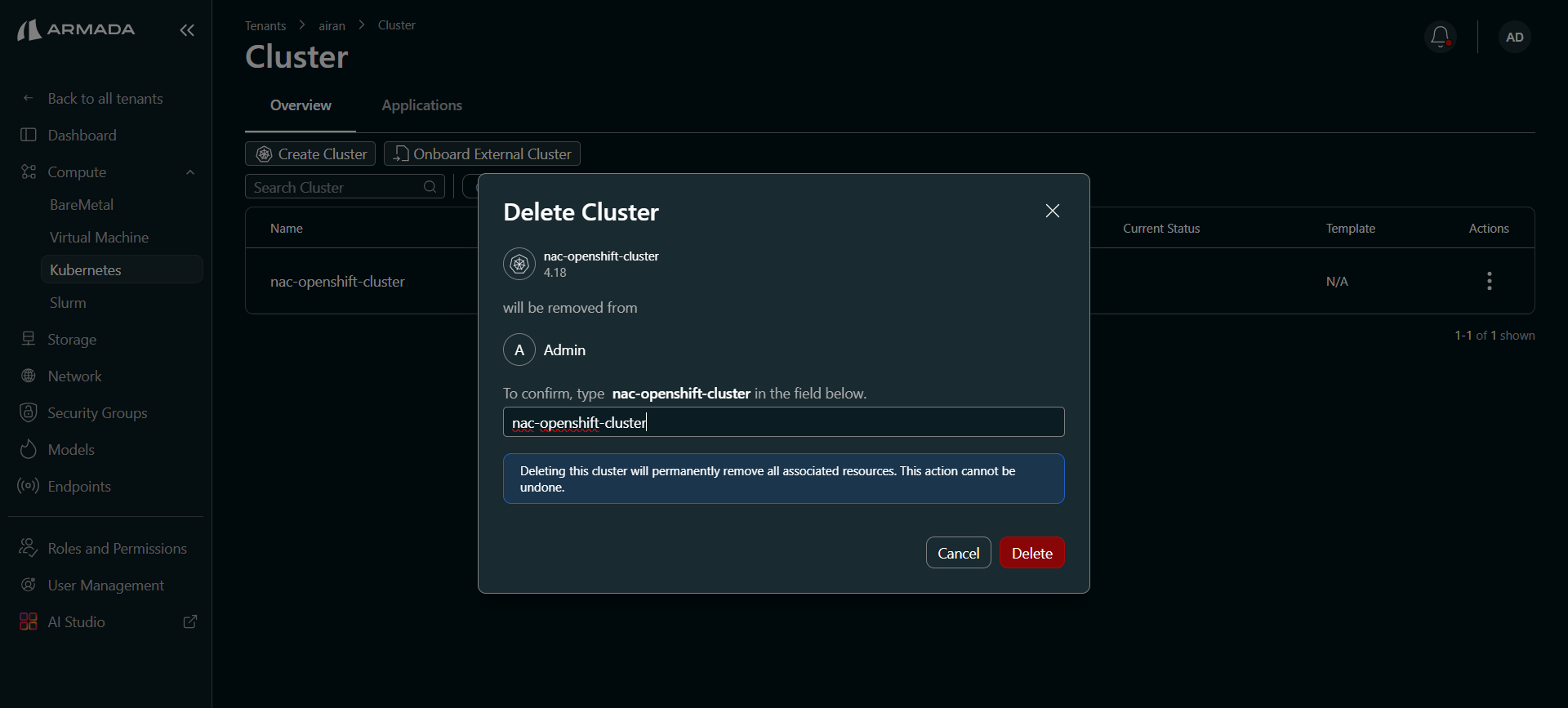This screenshot has width=1568, height=708.
Task: Click the Armada logo
Action: (x=76, y=30)
